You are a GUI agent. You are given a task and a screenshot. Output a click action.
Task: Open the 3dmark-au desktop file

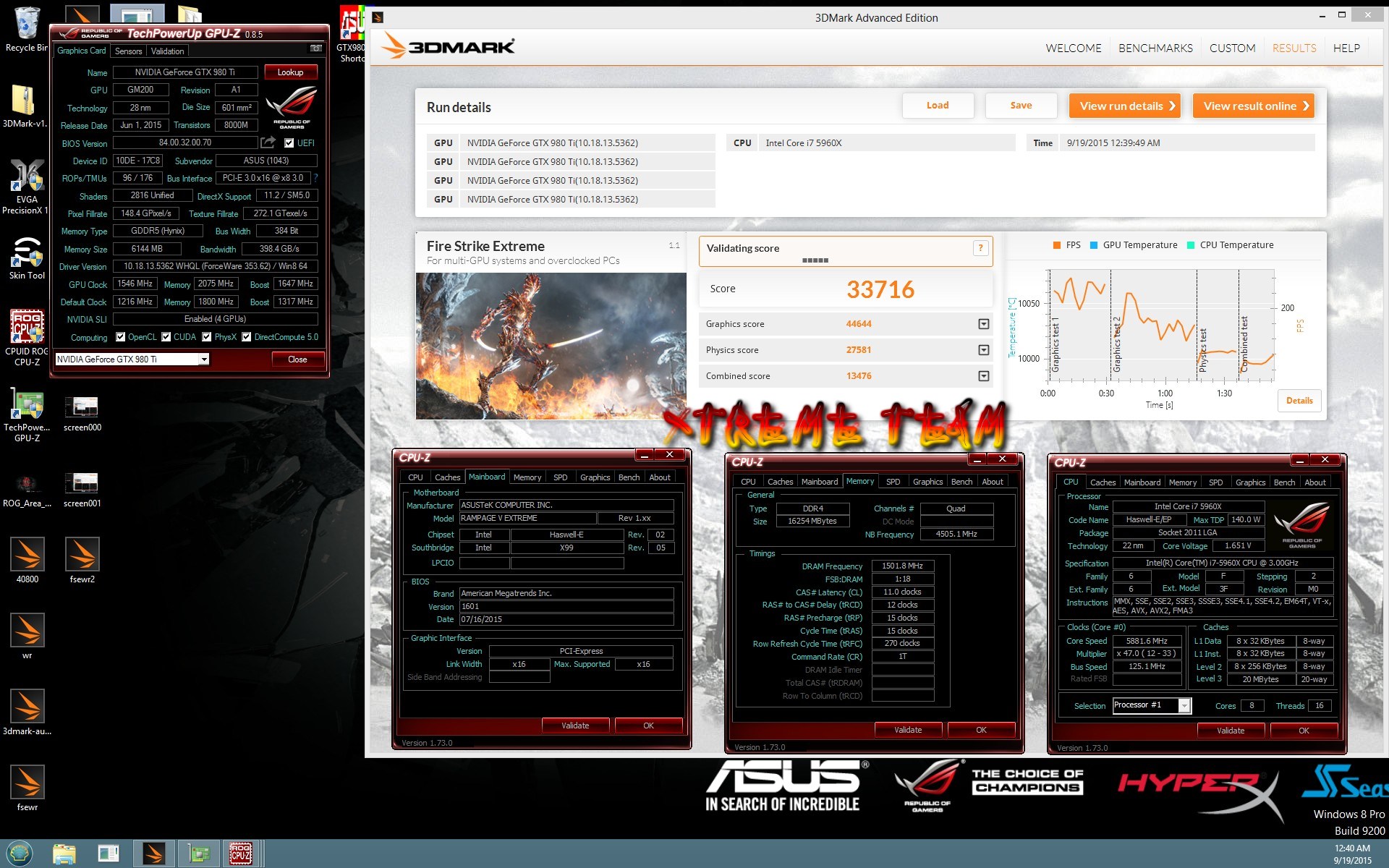27,712
